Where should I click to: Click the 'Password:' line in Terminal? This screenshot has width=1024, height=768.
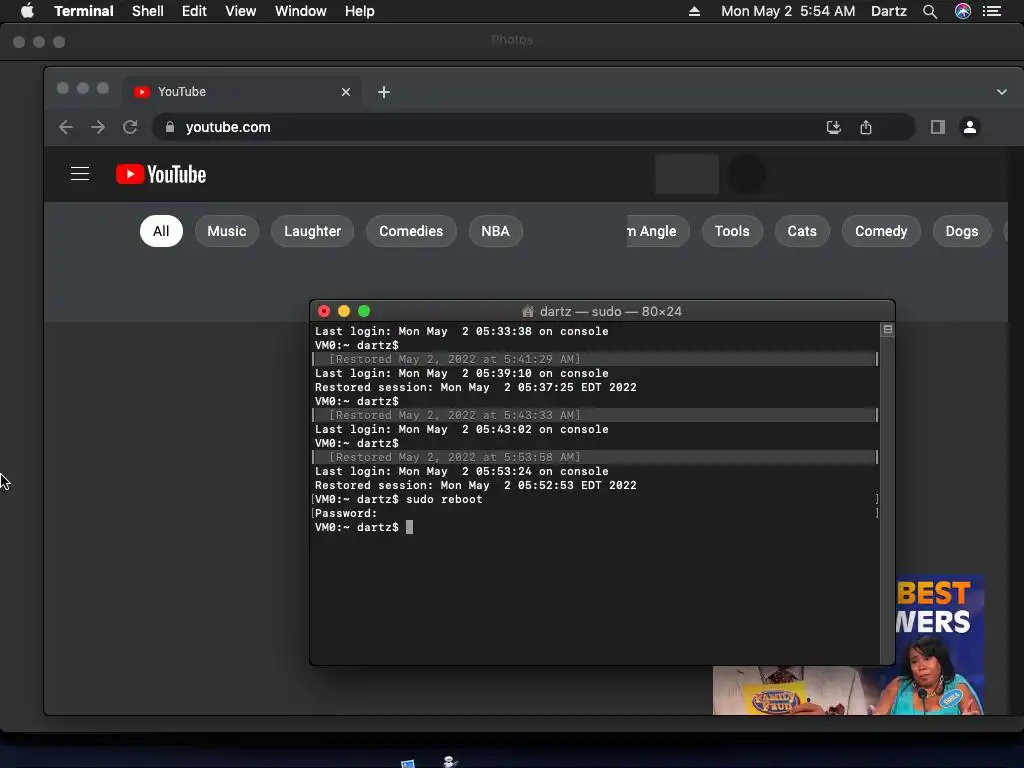346,513
